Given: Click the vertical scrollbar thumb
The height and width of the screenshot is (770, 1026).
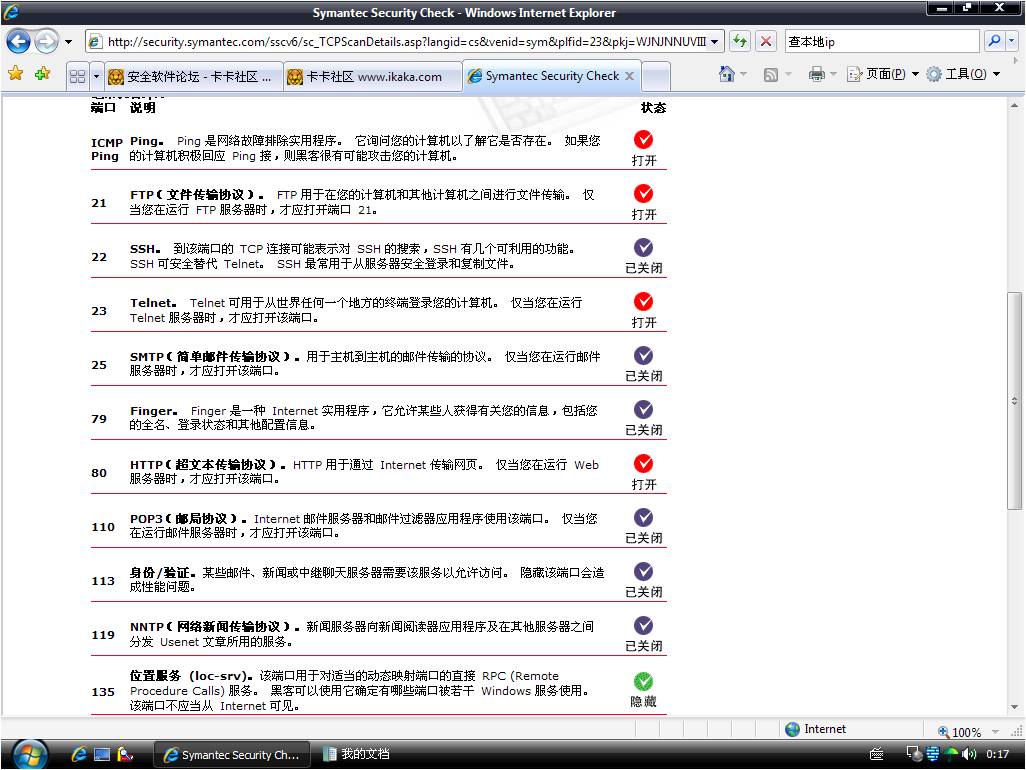Looking at the screenshot, I should coord(1014,400).
